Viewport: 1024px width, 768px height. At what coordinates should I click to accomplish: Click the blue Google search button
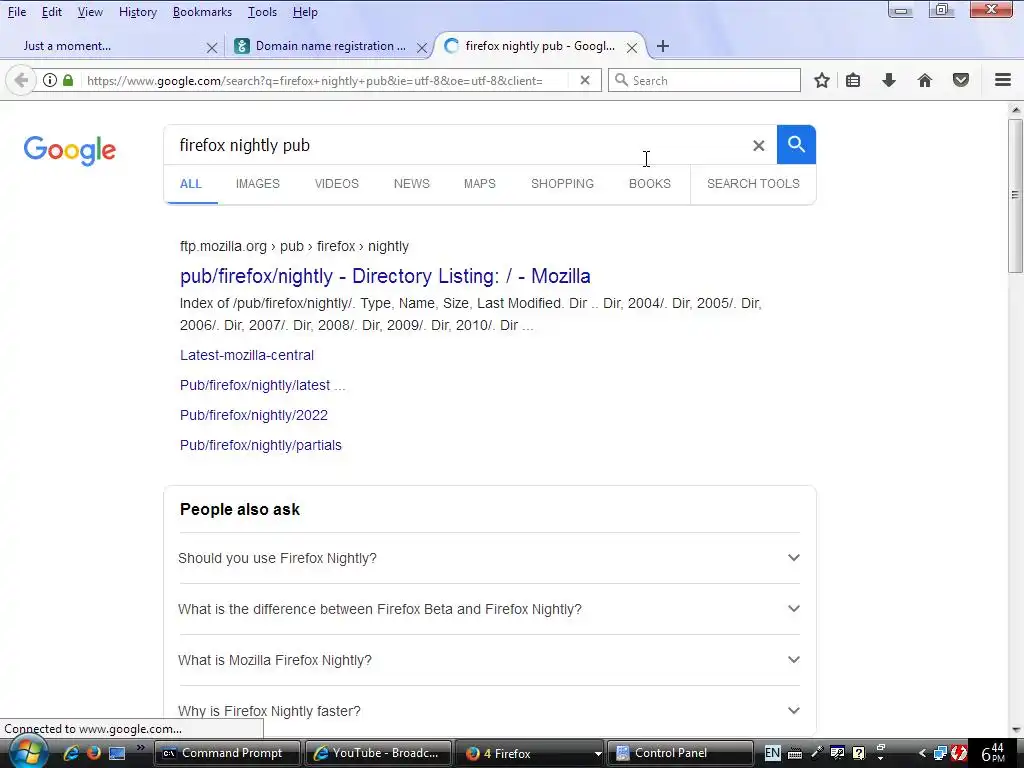pos(796,144)
